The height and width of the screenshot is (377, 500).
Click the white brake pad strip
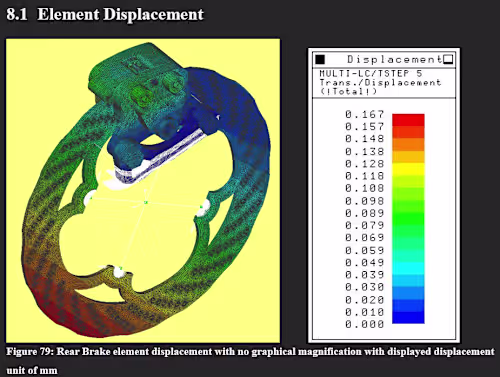coord(160,156)
